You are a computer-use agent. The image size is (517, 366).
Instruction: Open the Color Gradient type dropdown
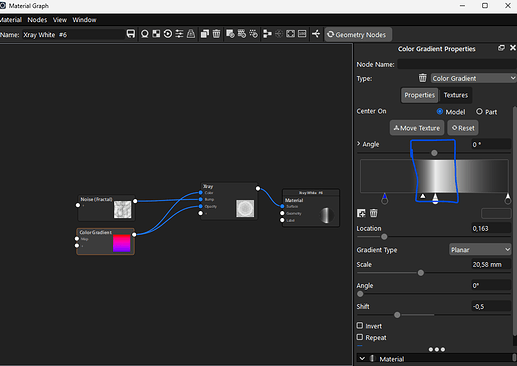(x=473, y=78)
